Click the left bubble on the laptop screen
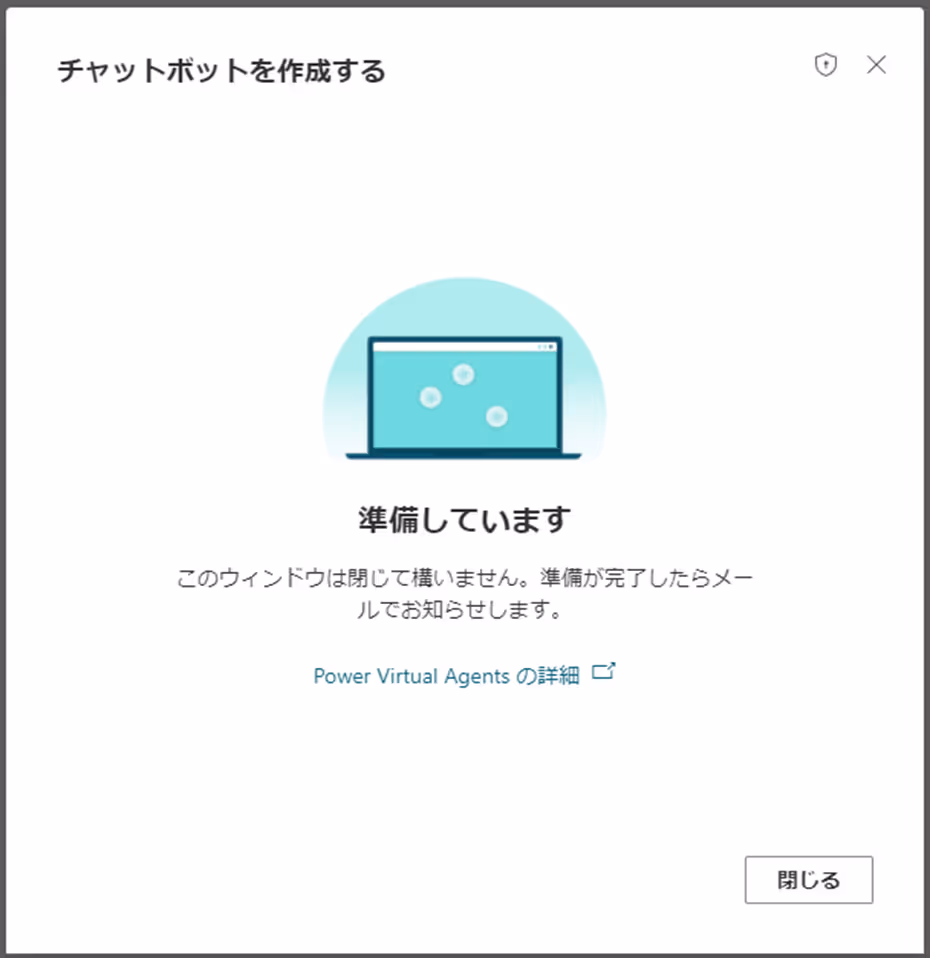 tap(430, 397)
